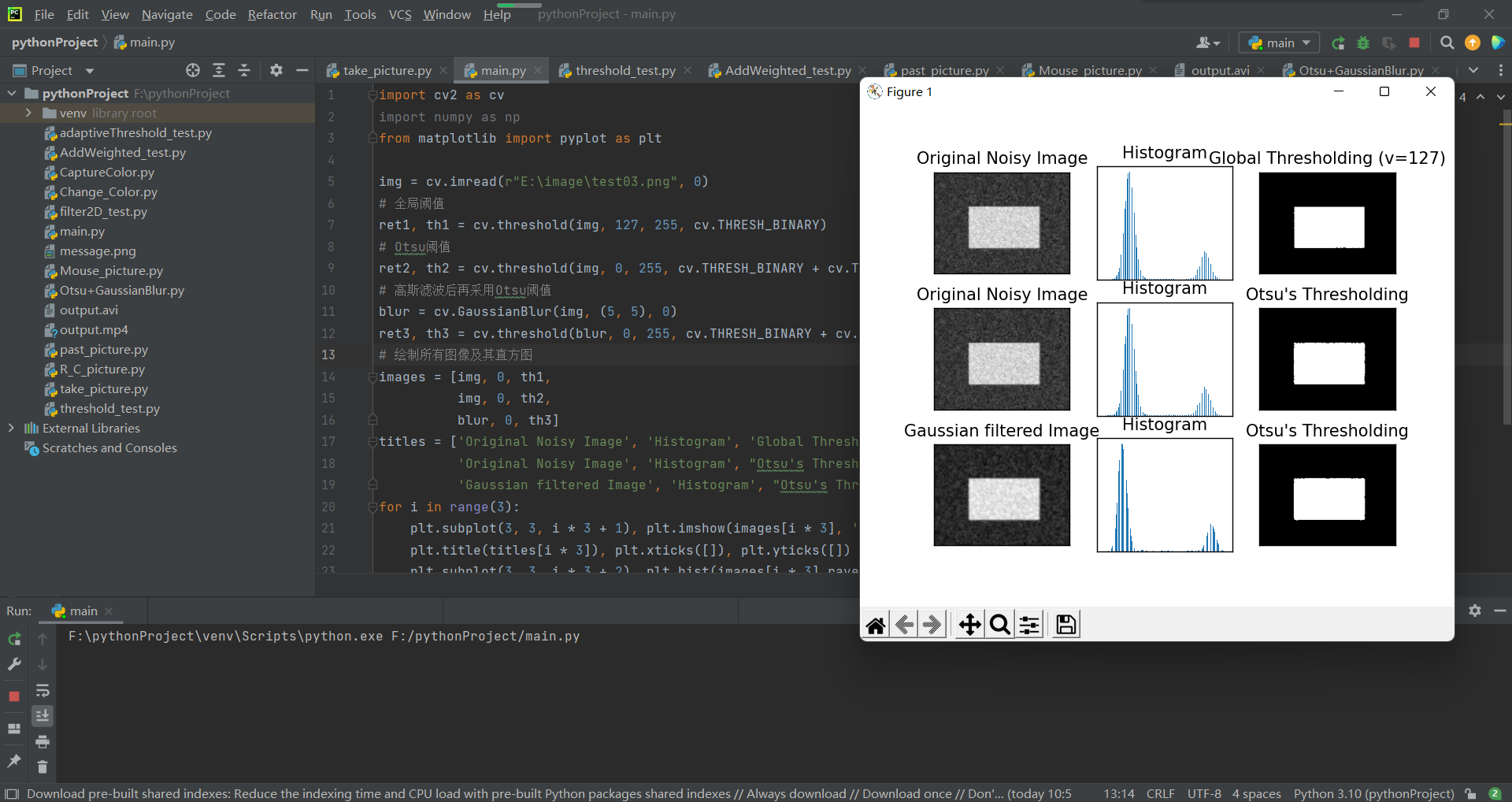The width and height of the screenshot is (1512, 802).
Task: Click UTF-8 encoding in status bar
Action: click(1204, 793)
